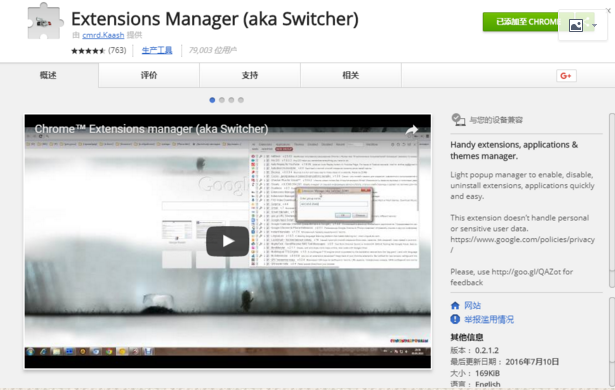Image resolution: width=615 pixels, height=390 pixels.
Task: Select the first carousel dot
Action: (x=212, y=100)
